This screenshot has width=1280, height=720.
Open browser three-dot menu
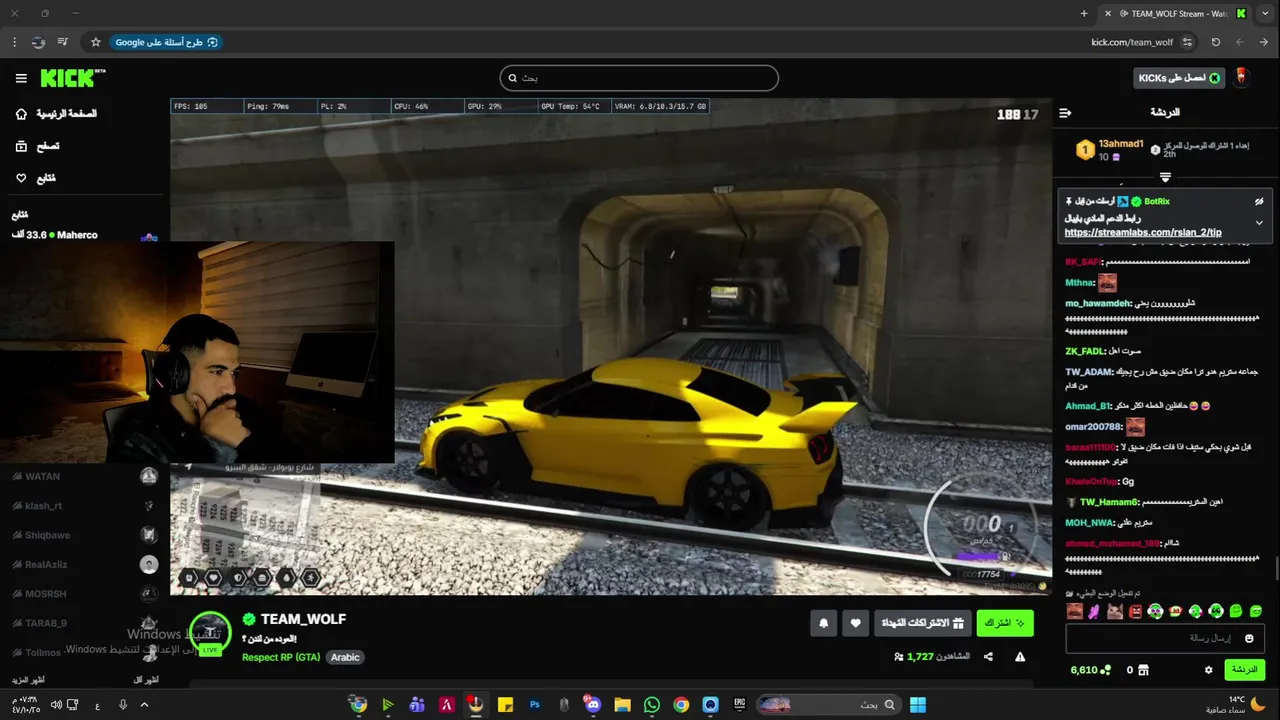click(14, 42)
